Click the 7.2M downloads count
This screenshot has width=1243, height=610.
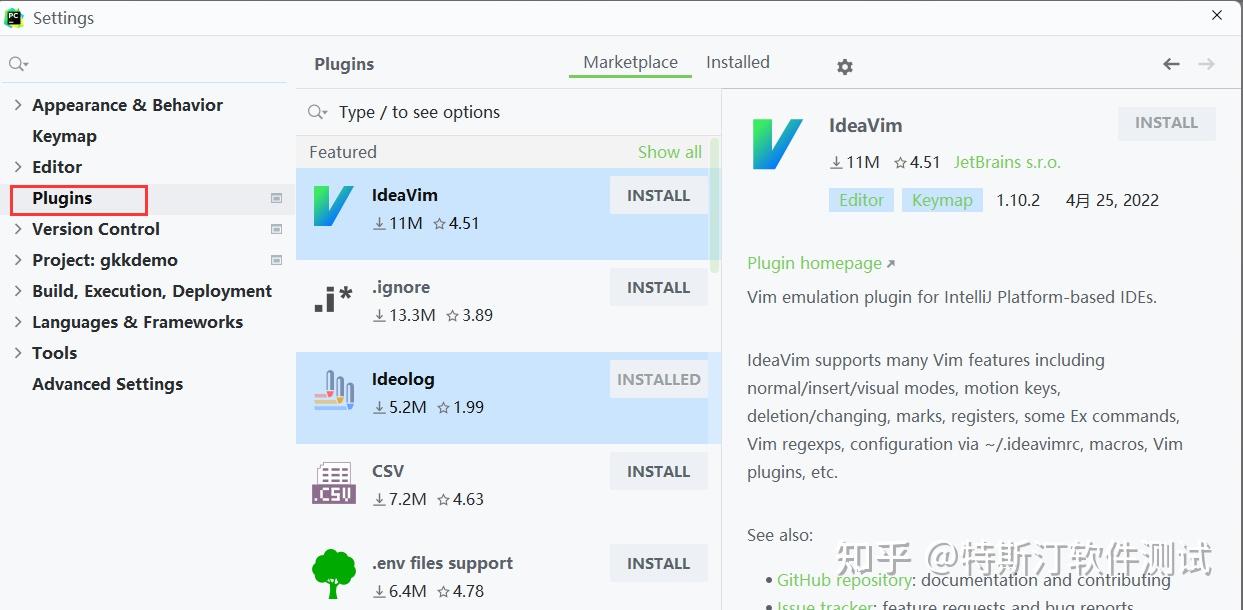[399, 499]
